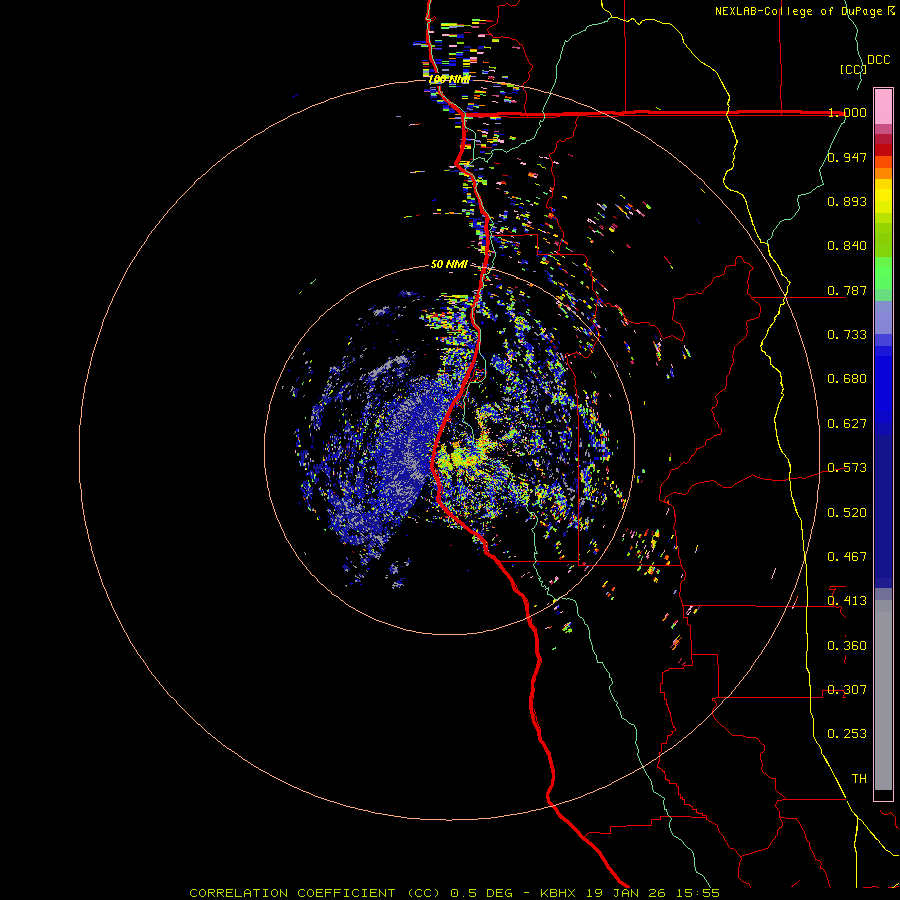This screenshot has height=900, width=900.
Task: Click the 0.627 scale value
Action: tap(847, 424)
